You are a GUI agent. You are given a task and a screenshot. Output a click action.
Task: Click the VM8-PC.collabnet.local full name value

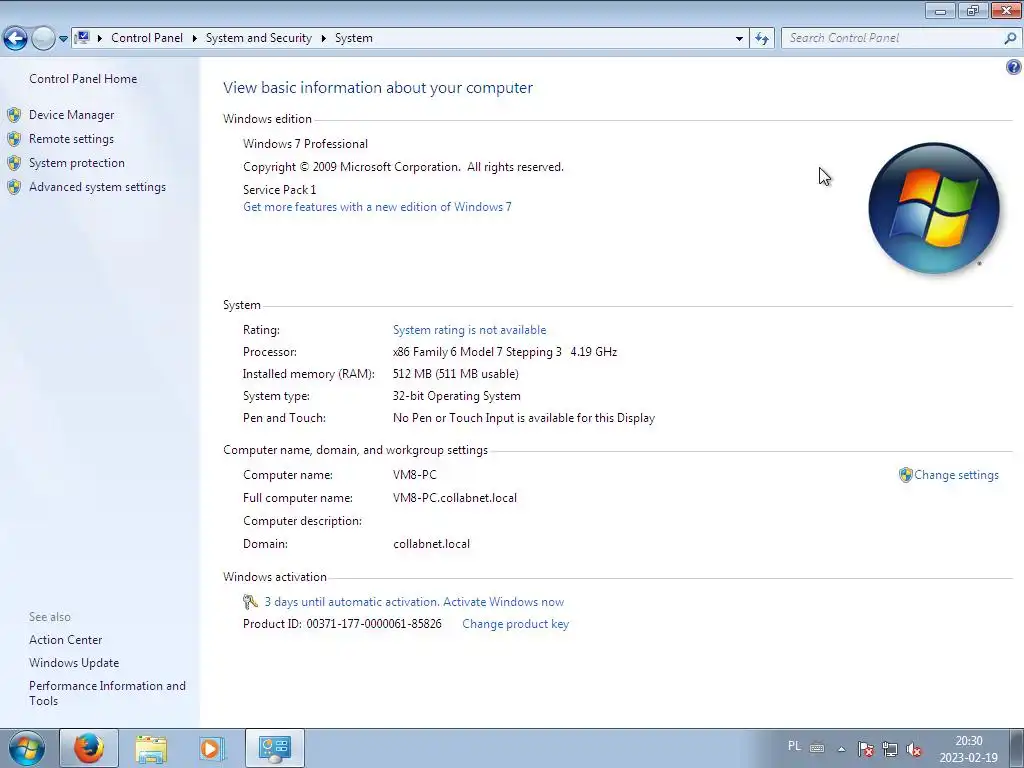click(x=455, y=498)
